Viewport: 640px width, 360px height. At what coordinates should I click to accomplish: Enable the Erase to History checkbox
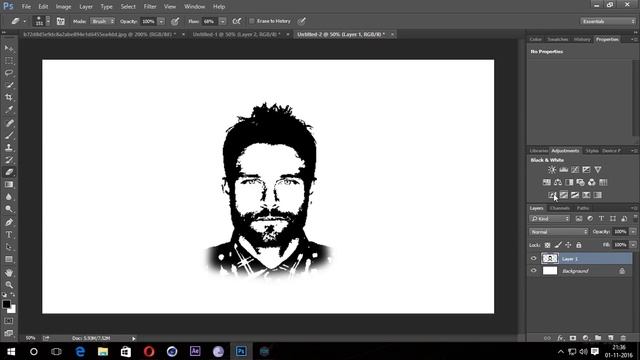click(252, 21)
